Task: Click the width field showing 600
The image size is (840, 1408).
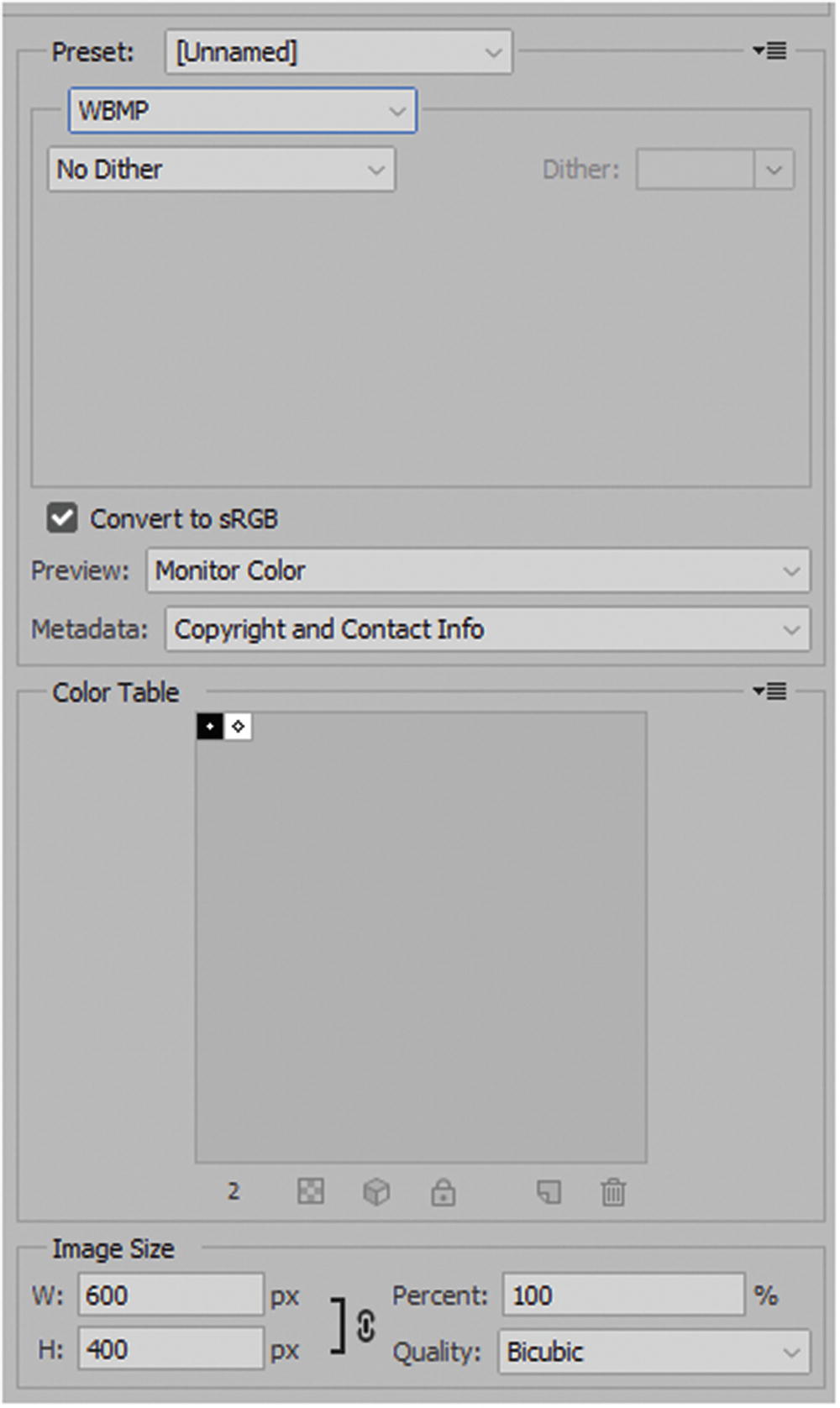Action: (x=168, y=1295)
